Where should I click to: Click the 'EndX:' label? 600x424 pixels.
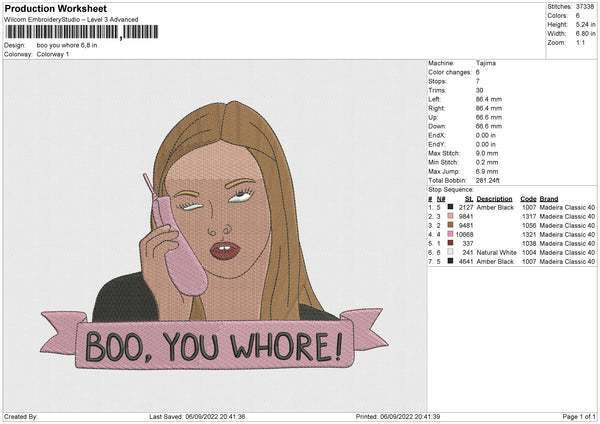click(x=437, y=135)
